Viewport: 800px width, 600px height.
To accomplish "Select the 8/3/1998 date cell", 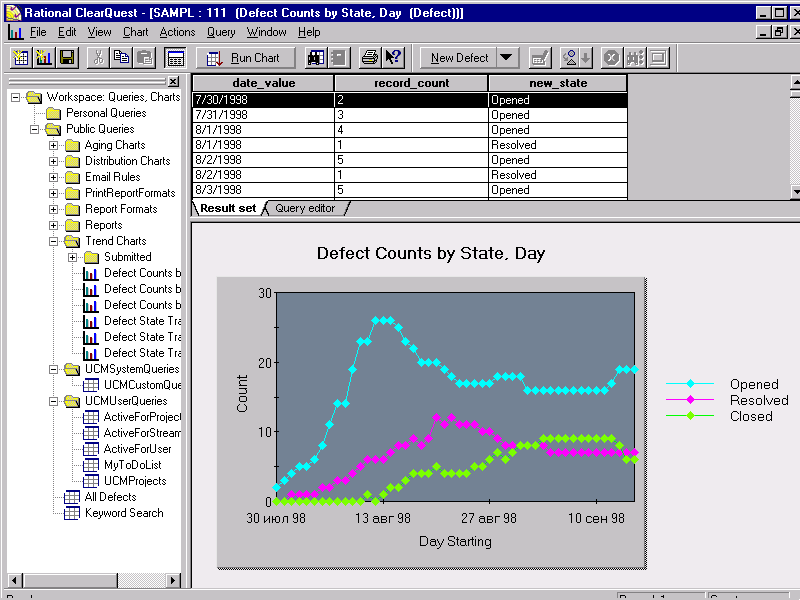I will pos(263,190).
